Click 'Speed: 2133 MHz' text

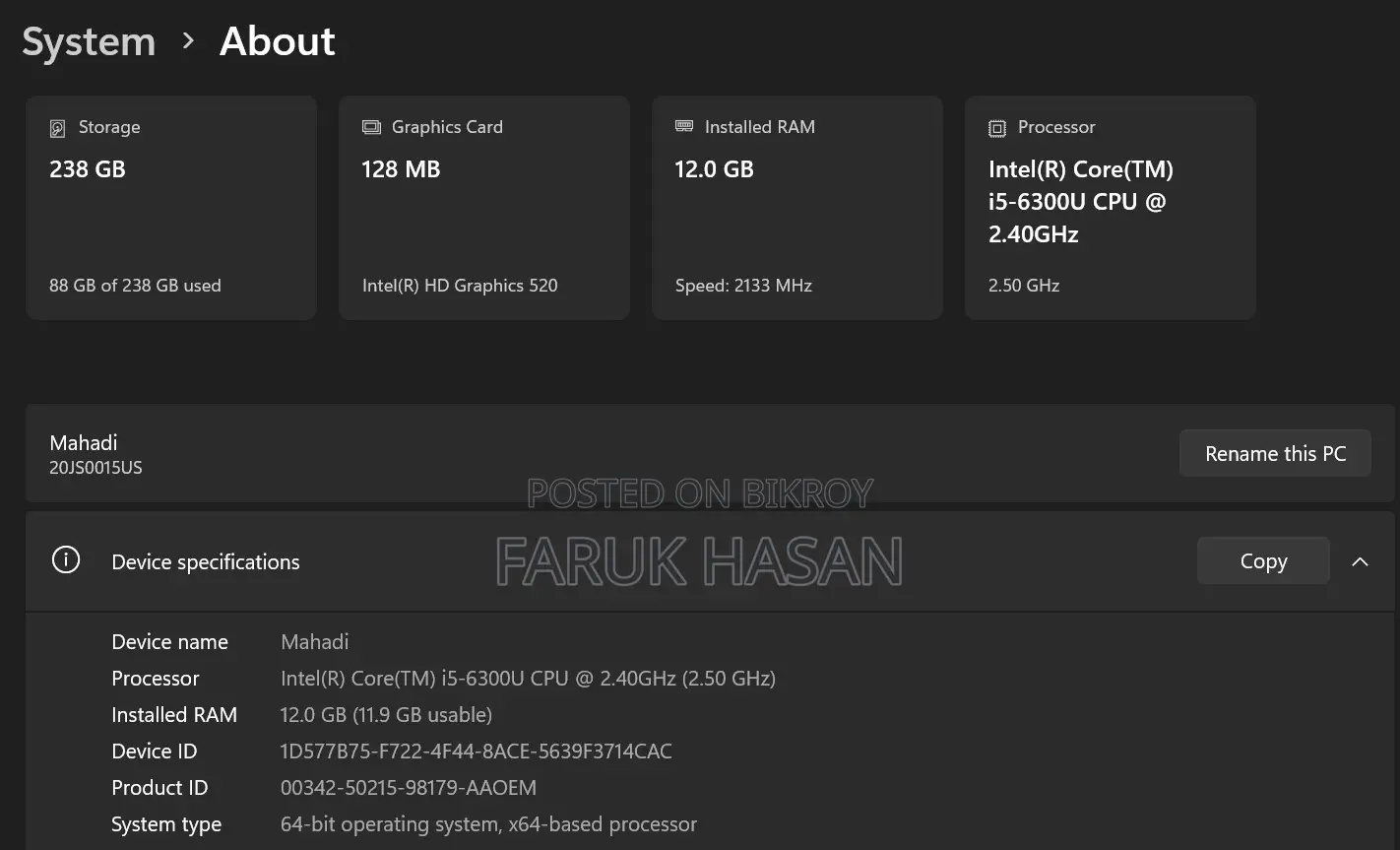click(743, 286)
